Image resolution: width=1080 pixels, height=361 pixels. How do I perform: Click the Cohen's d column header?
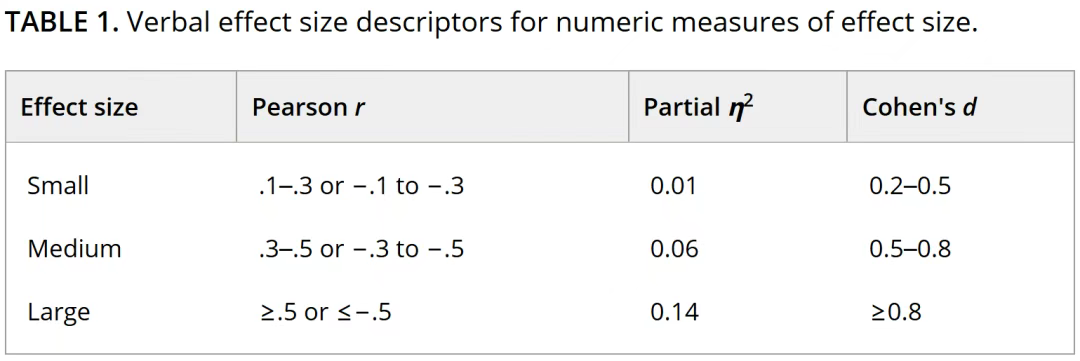[919, 107]
